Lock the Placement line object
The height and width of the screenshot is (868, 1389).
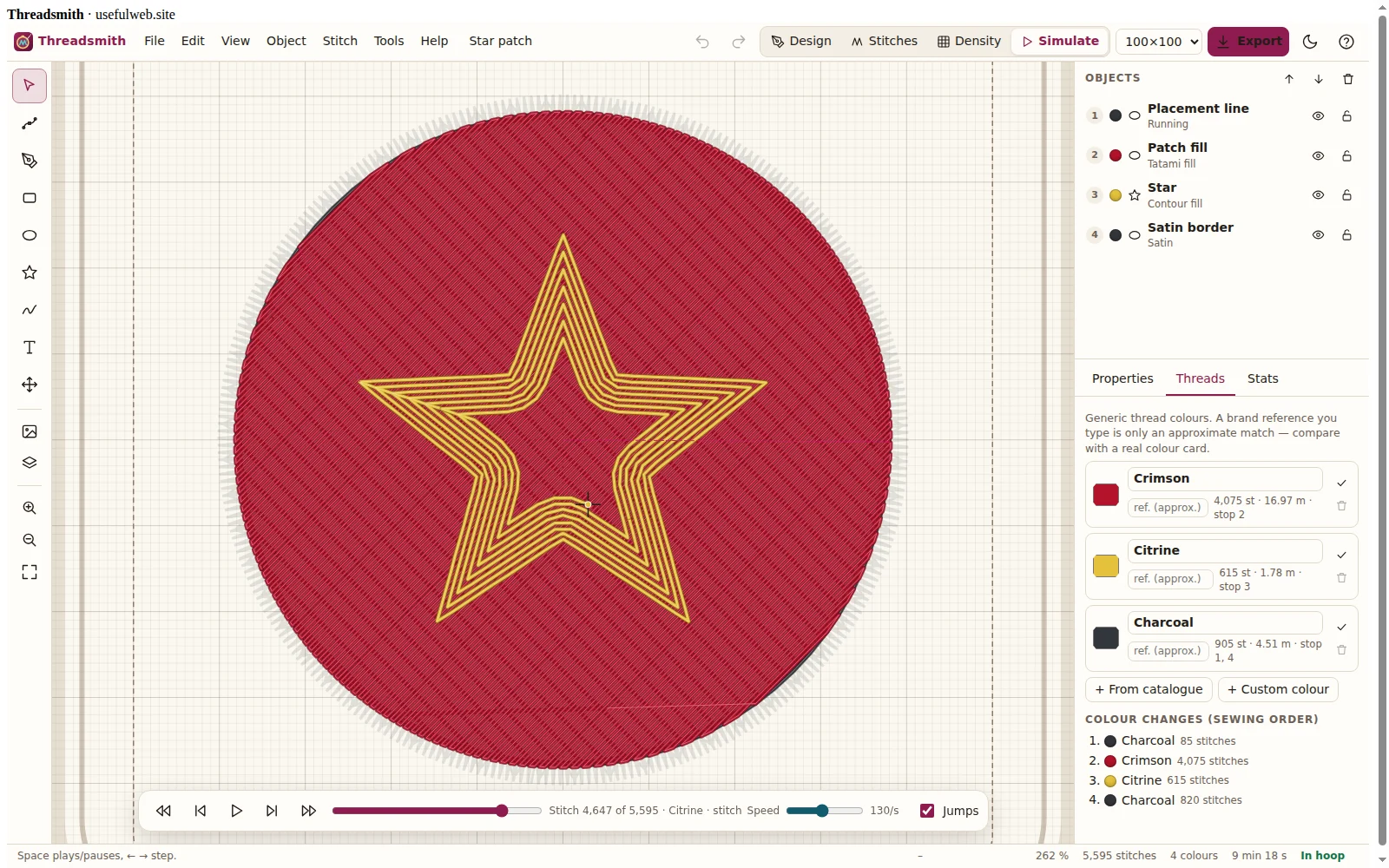(x=1347, y=116)
